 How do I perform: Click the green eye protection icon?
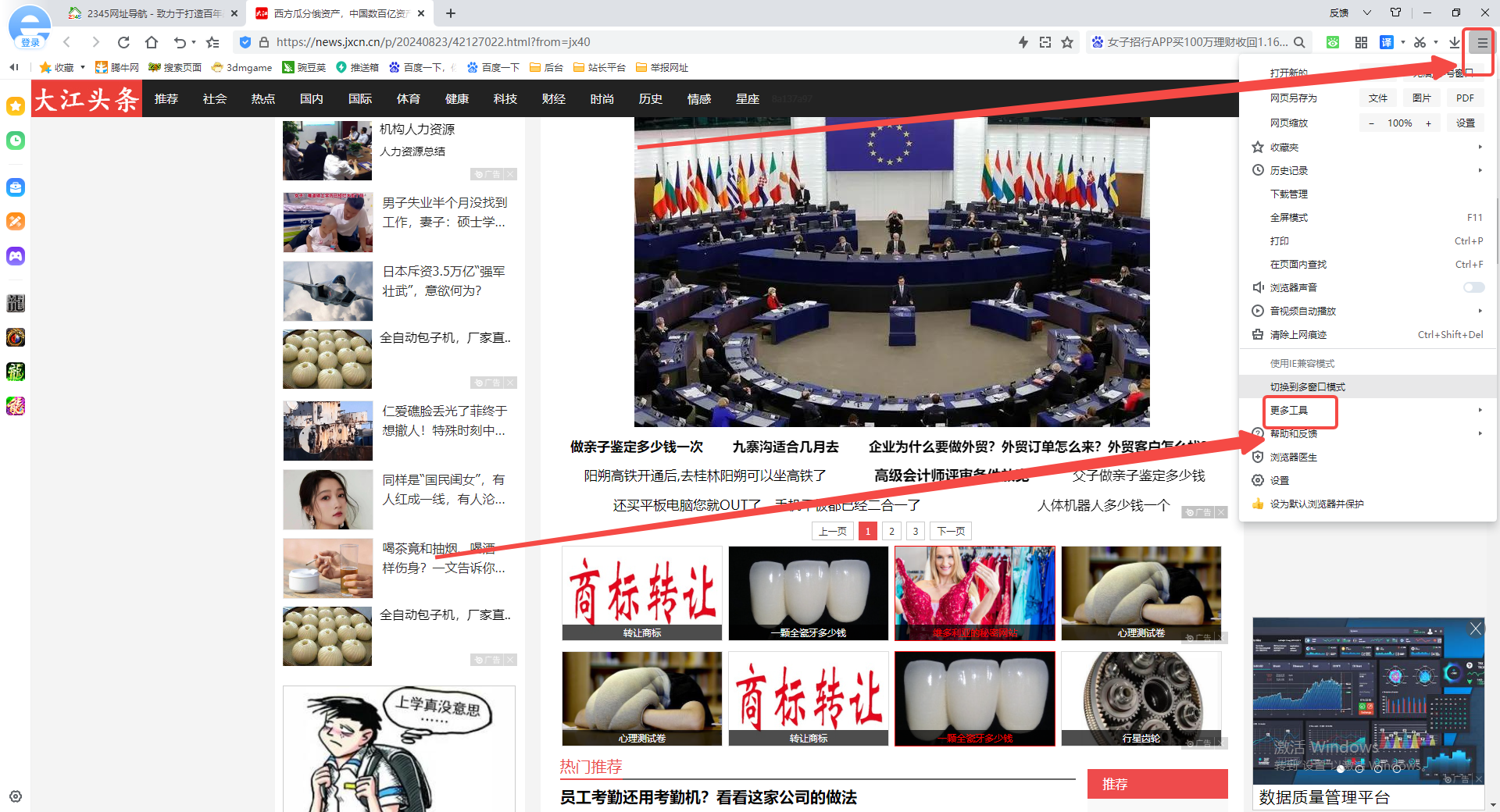[x=1333, y=43]
